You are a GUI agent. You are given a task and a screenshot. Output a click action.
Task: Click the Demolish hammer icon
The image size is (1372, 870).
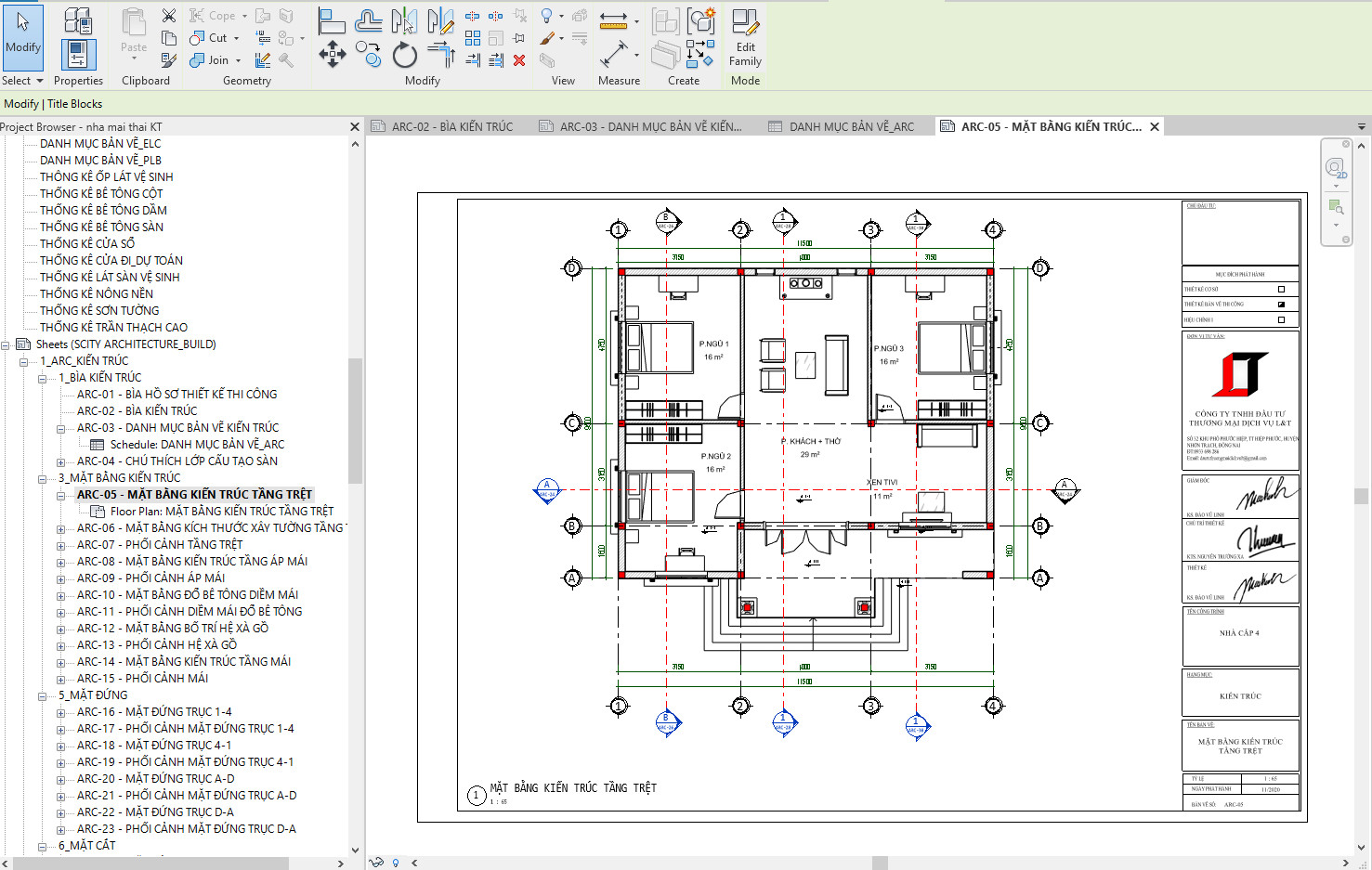click(286, 60)
